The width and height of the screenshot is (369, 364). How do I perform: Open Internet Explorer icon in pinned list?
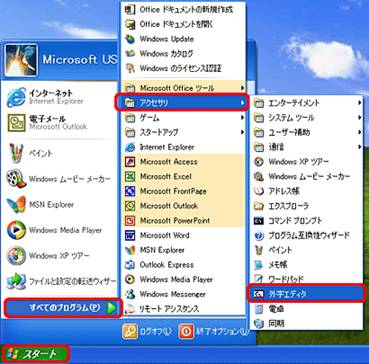(16, 96)
